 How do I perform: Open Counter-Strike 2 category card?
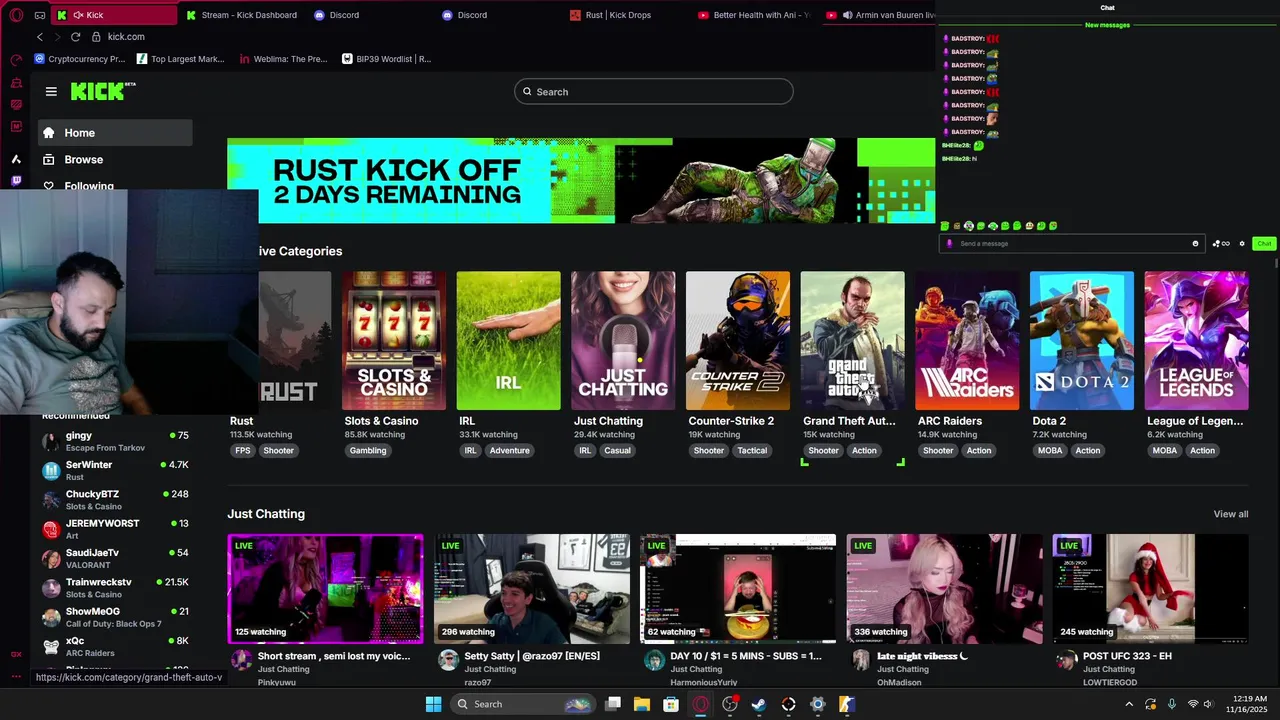click(x=738, y=341)
